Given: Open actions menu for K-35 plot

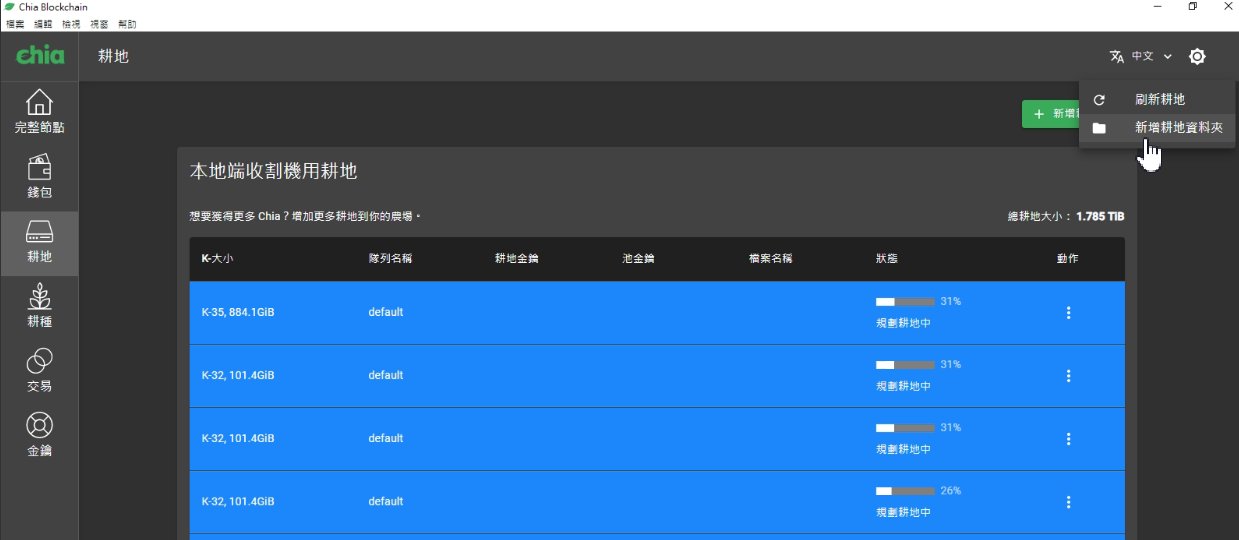Looking at the screenshot, I should 1068,313.
